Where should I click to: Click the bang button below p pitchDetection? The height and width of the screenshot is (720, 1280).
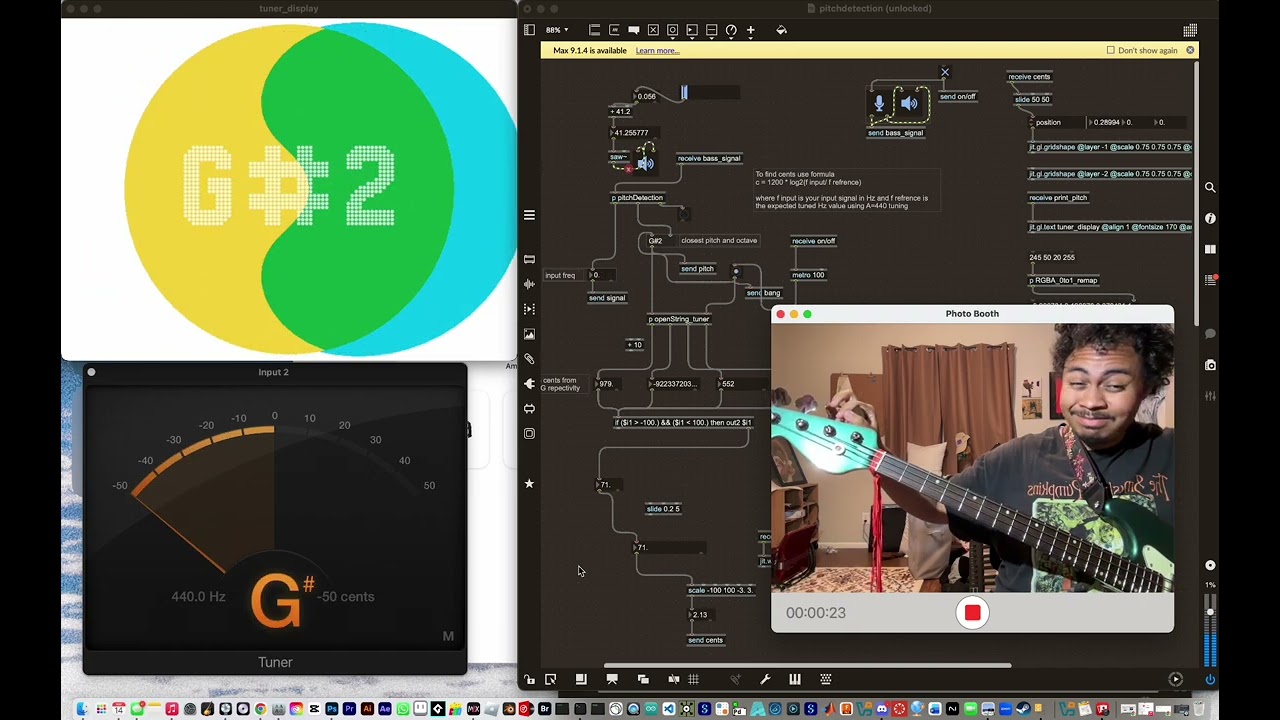point(684,214)
